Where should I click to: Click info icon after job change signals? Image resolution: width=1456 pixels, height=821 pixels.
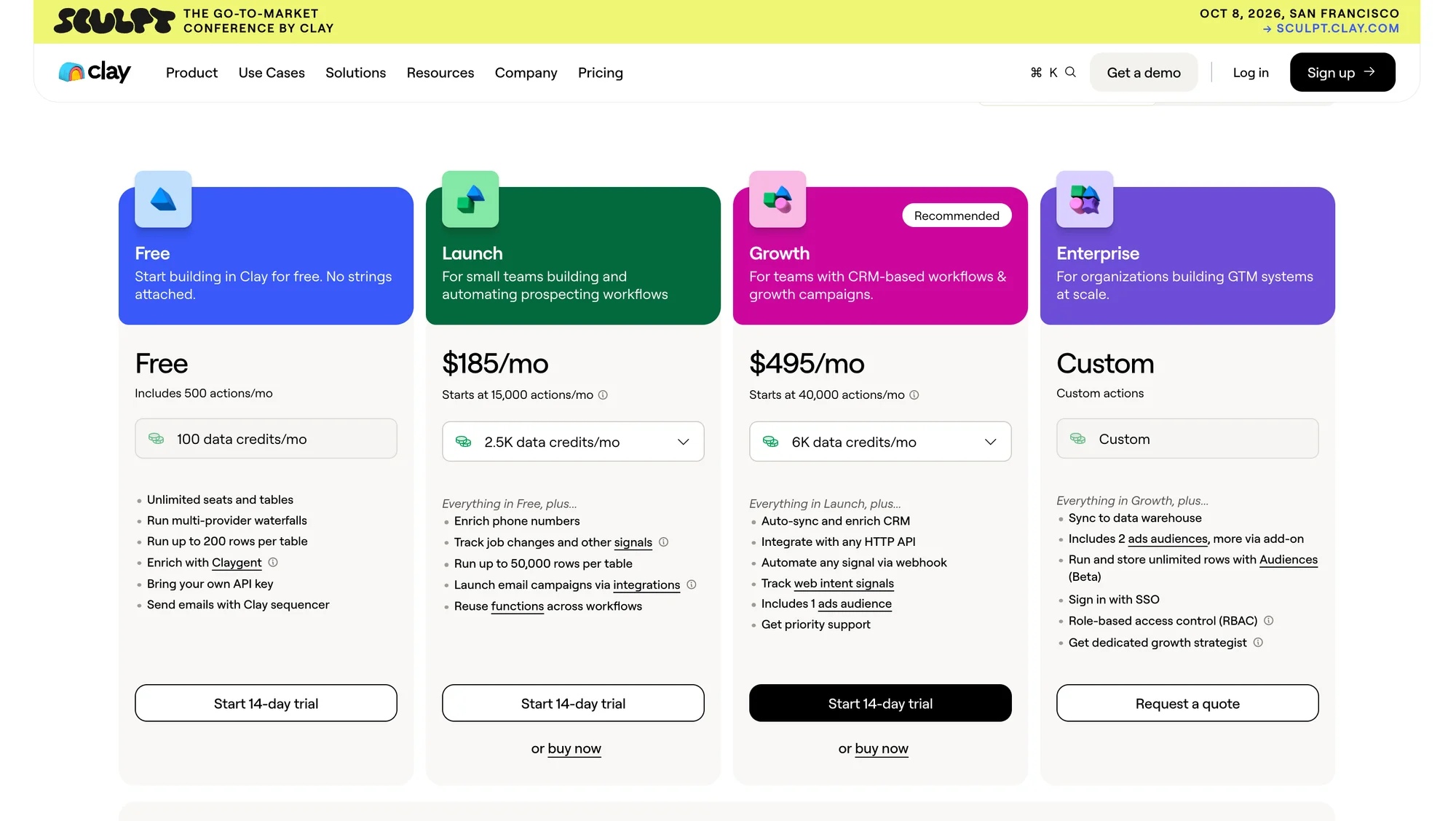click(x=664, y=542)
